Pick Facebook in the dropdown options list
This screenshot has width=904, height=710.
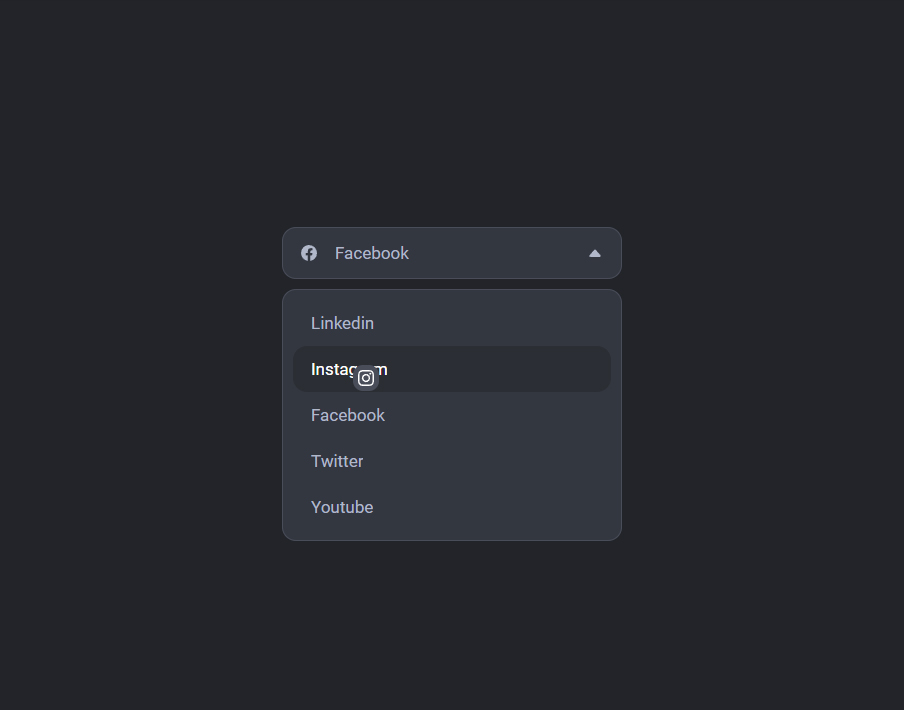452,416
